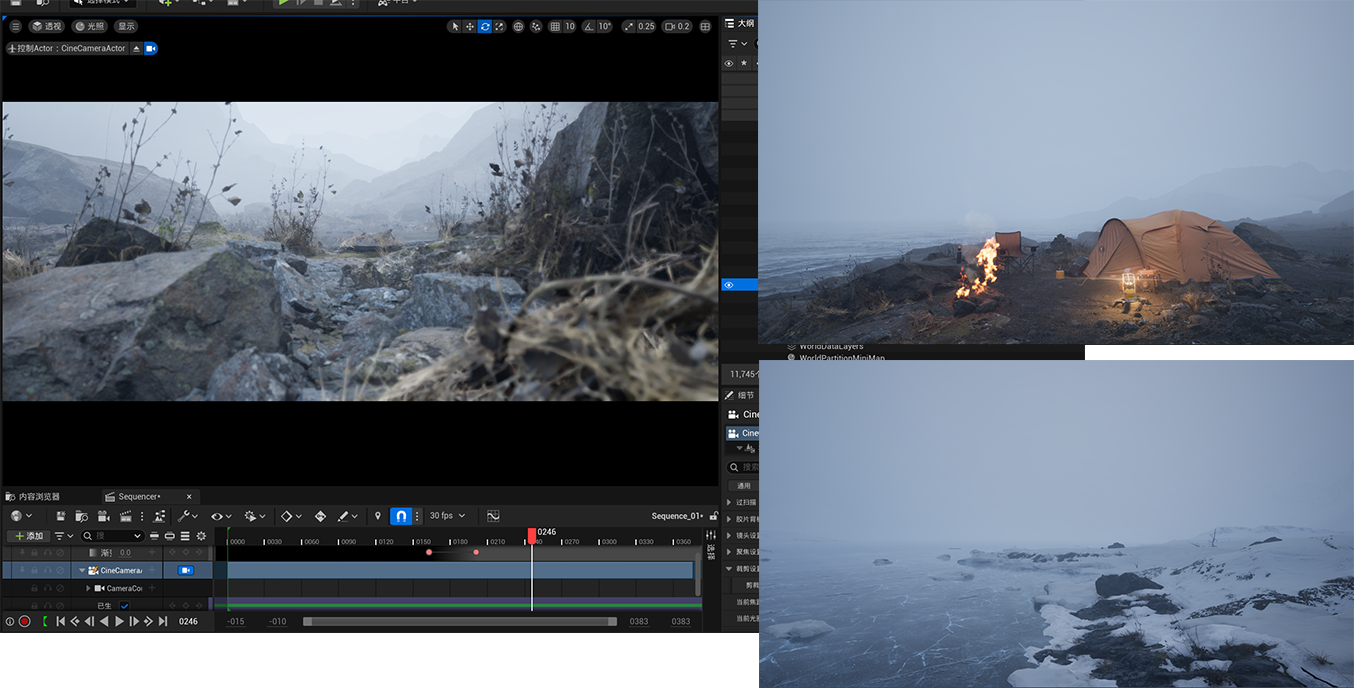1354x688 pixels.
Task: Click the 通用 filter button in Details
Action: (x=744, y=486)
